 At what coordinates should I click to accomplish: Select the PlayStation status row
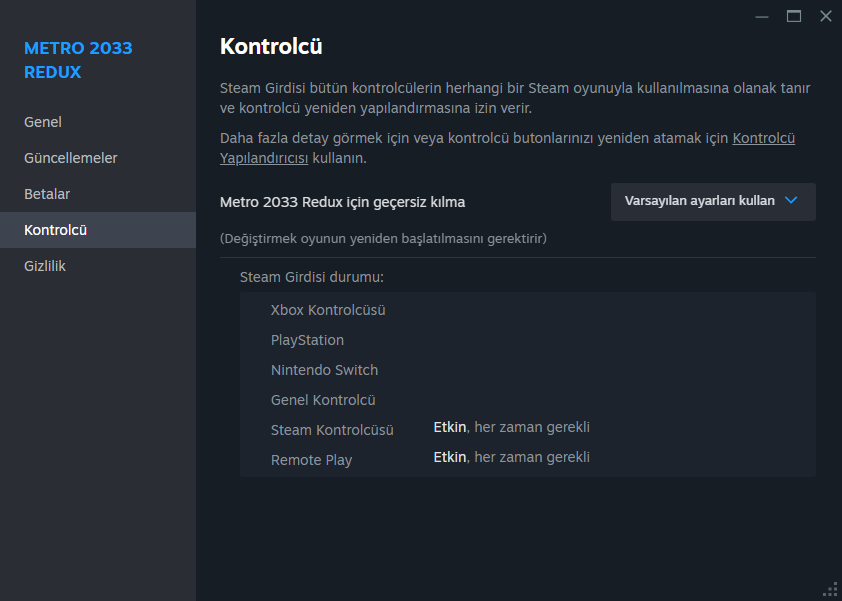pos(307,340)
